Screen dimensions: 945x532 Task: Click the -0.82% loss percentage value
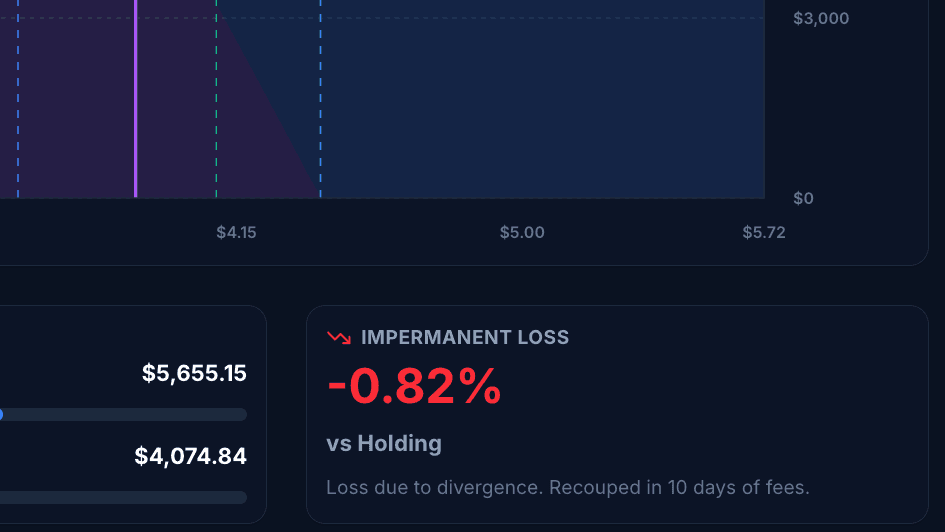tap(414, 386)
